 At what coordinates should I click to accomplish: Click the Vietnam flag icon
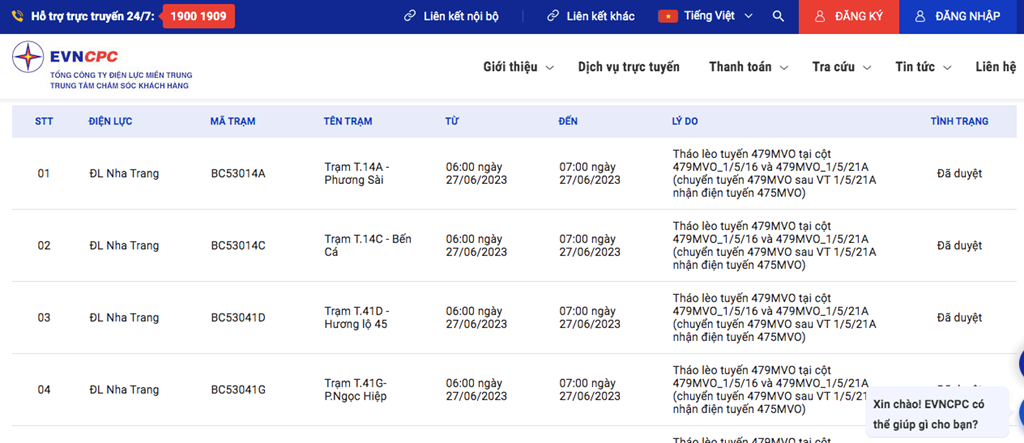667,17
